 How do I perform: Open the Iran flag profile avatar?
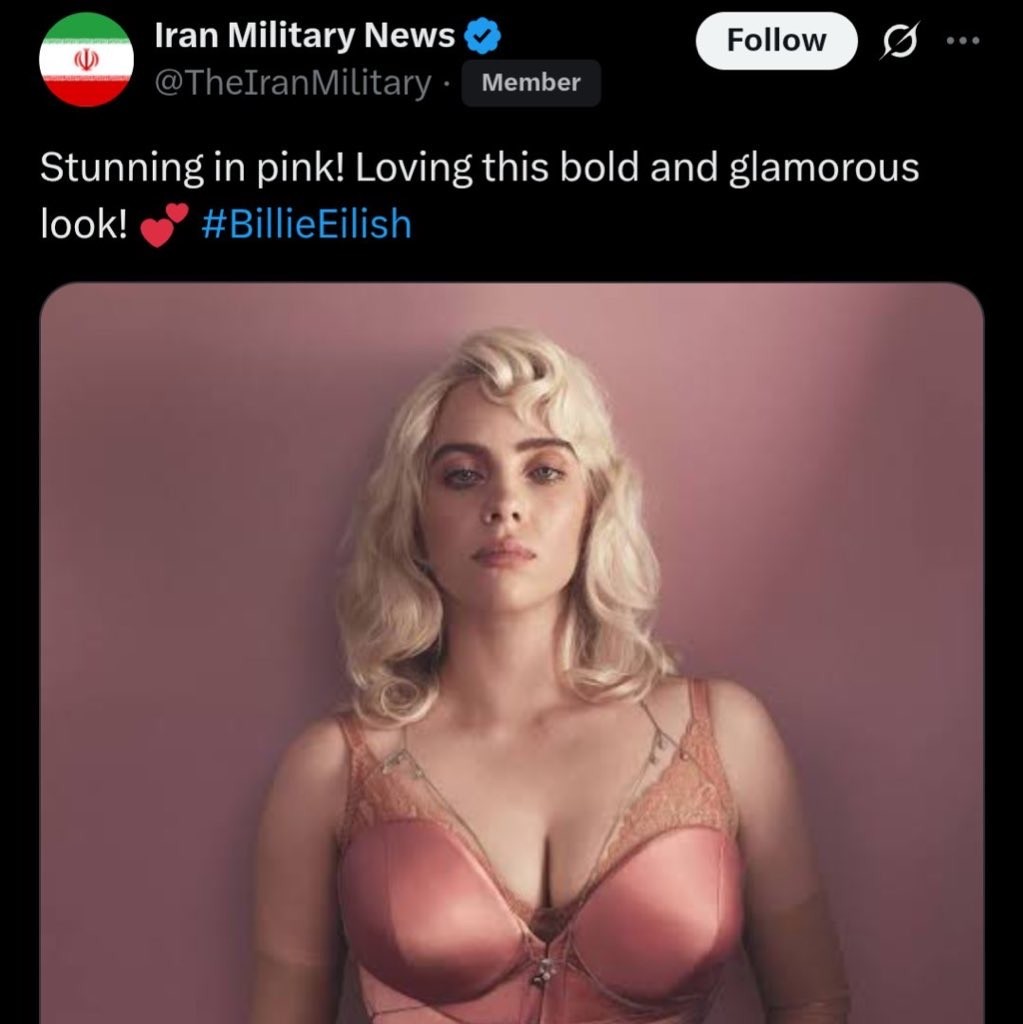coord(86,59)
